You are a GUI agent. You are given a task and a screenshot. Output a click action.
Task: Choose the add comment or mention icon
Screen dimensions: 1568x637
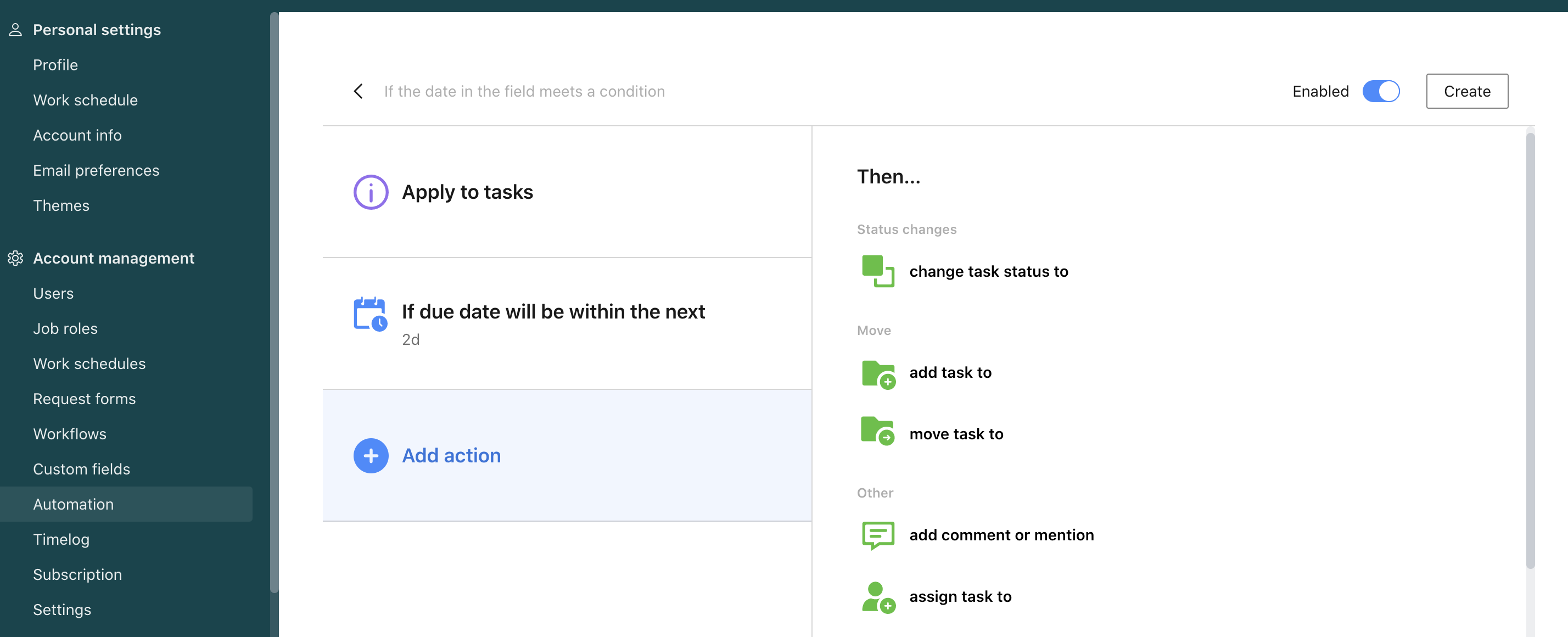tap(877, 535)
